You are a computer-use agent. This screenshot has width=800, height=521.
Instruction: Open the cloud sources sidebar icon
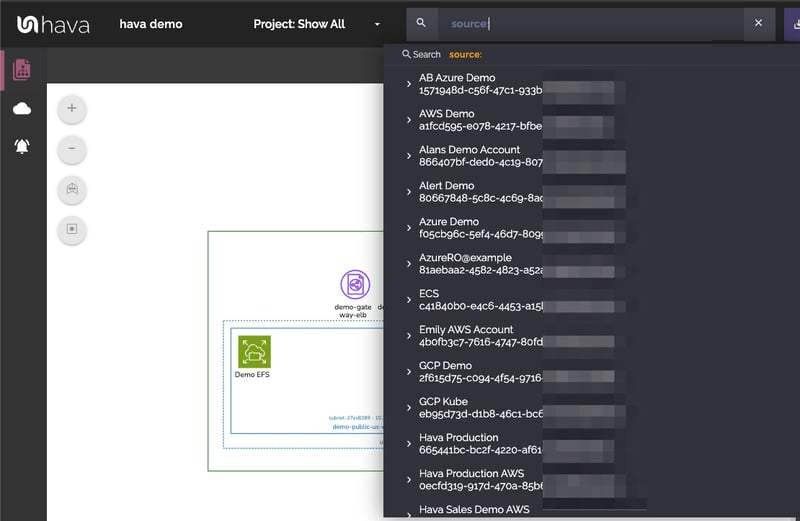(x=22, y=109)
